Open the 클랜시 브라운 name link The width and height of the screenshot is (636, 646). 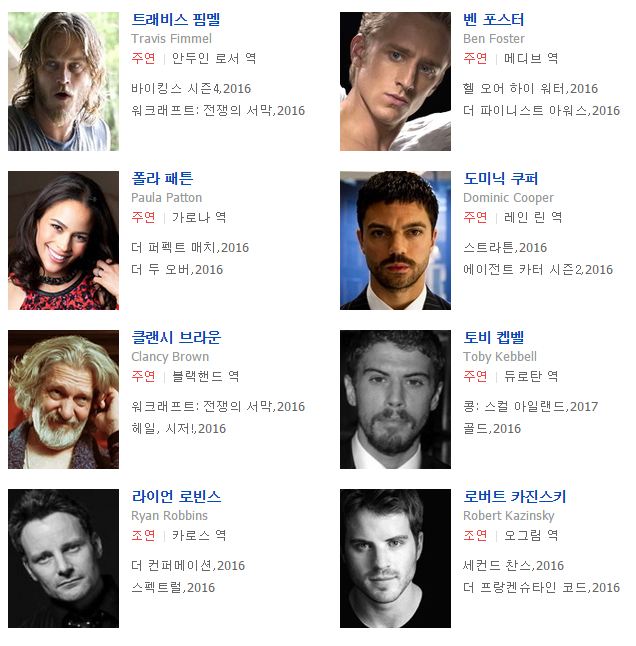[176, 337]
